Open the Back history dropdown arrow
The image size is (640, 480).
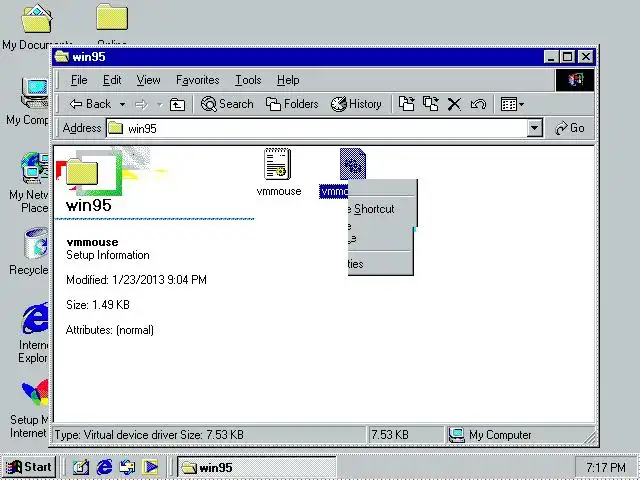[x=122, y=104]
